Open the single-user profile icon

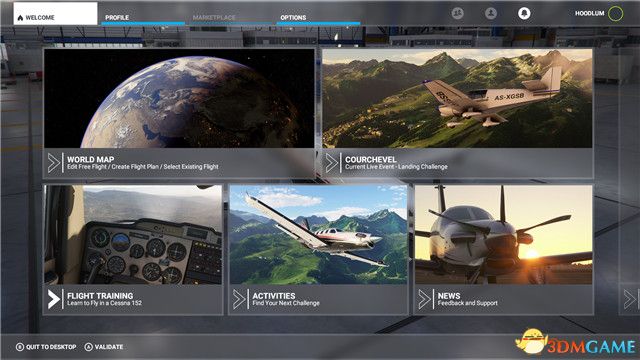tap(491, 13)
